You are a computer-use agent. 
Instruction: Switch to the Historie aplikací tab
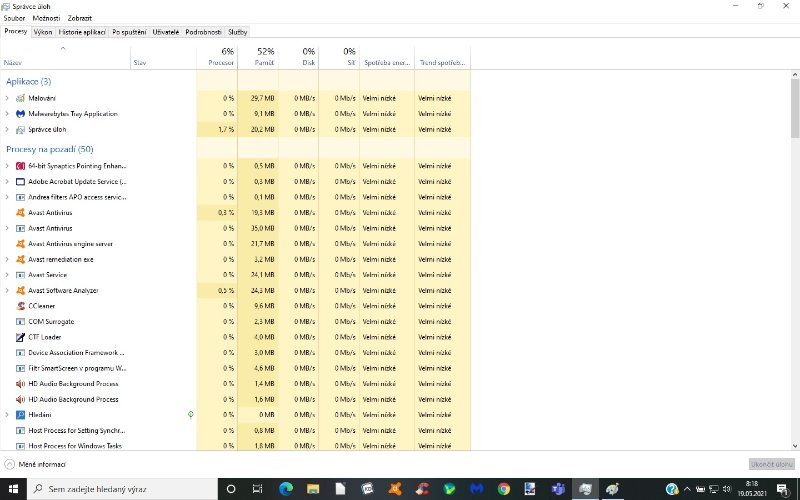click(x=82, y=32)
